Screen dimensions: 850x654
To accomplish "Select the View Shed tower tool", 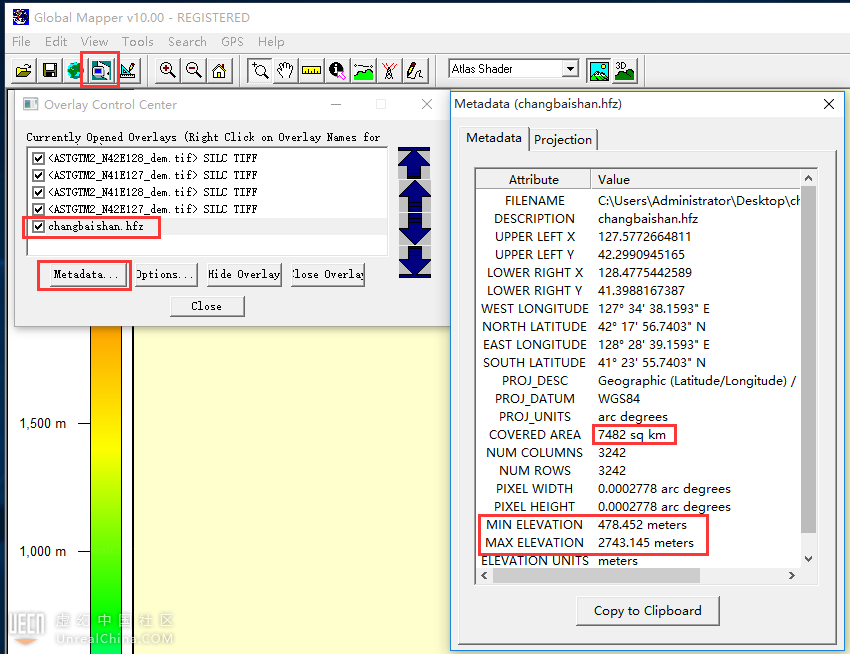I will click(x=389, y=70).
